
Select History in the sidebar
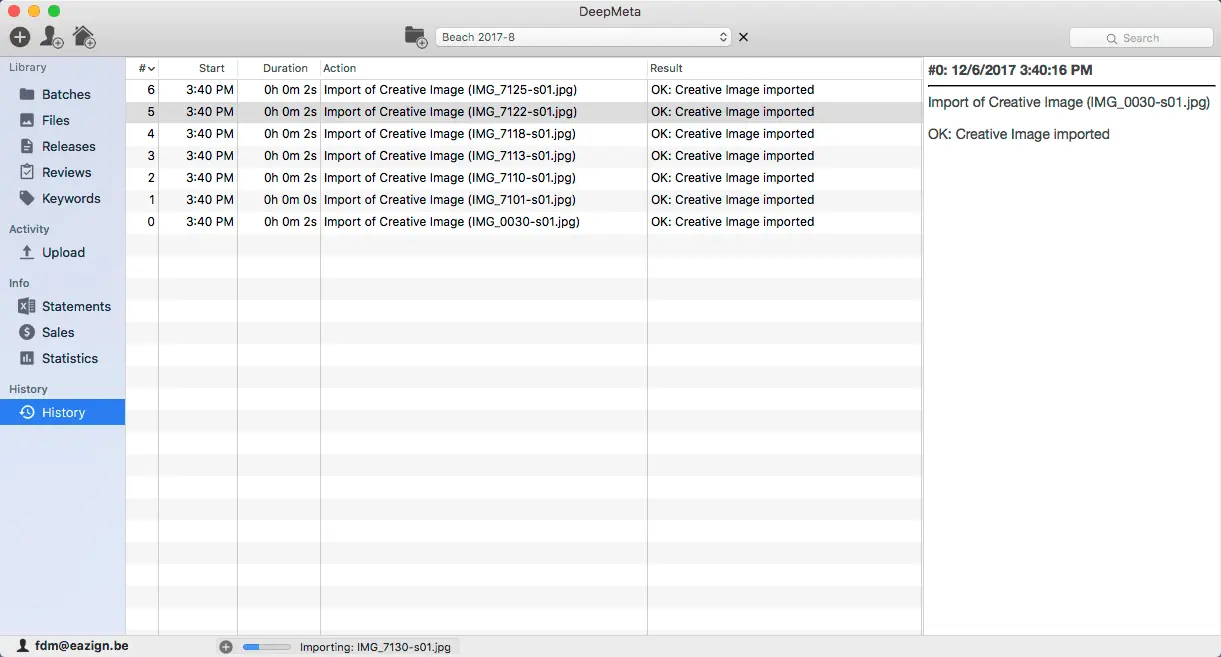(x=62, y=412)
